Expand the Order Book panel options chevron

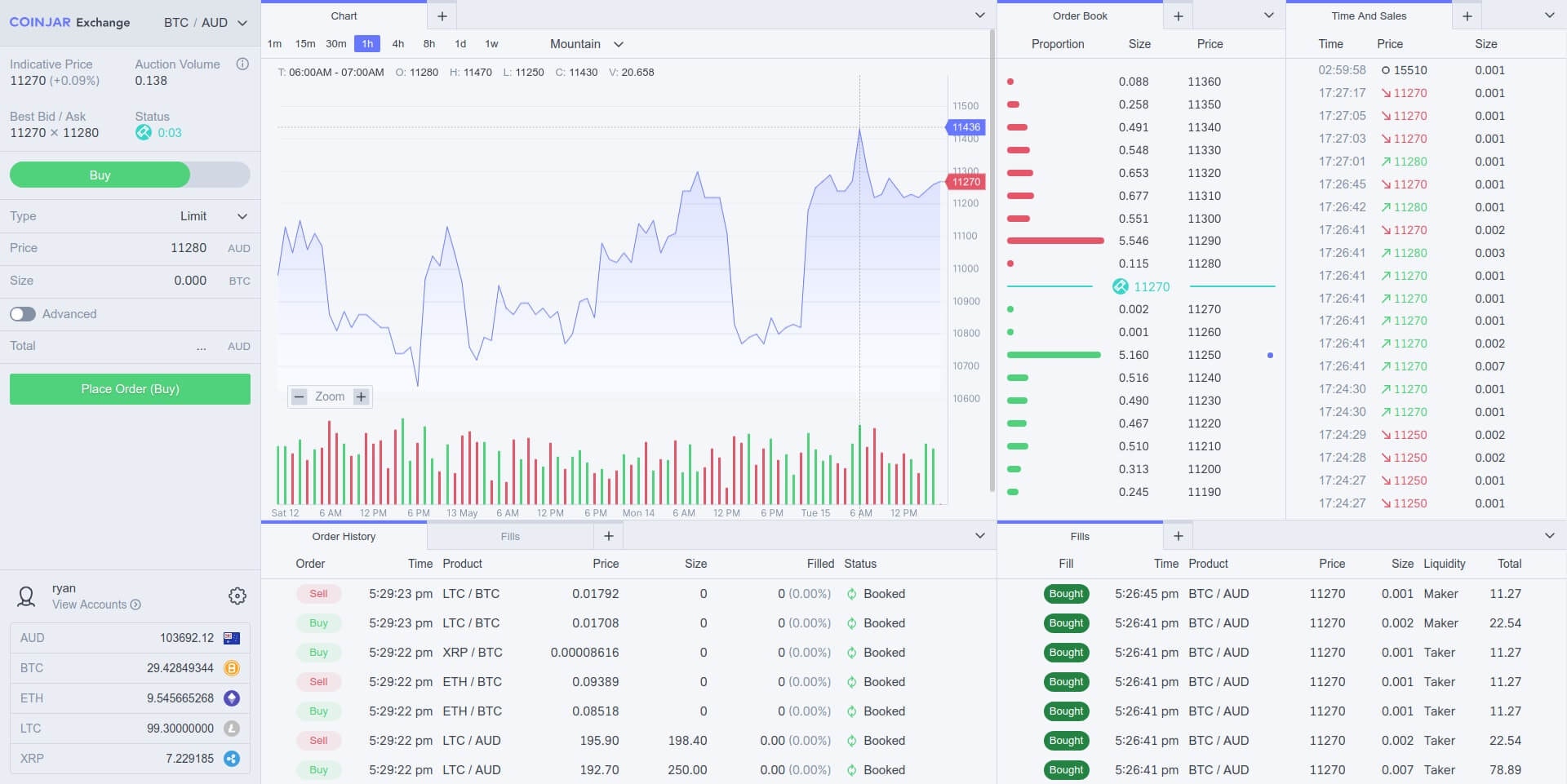[1268, 16]
